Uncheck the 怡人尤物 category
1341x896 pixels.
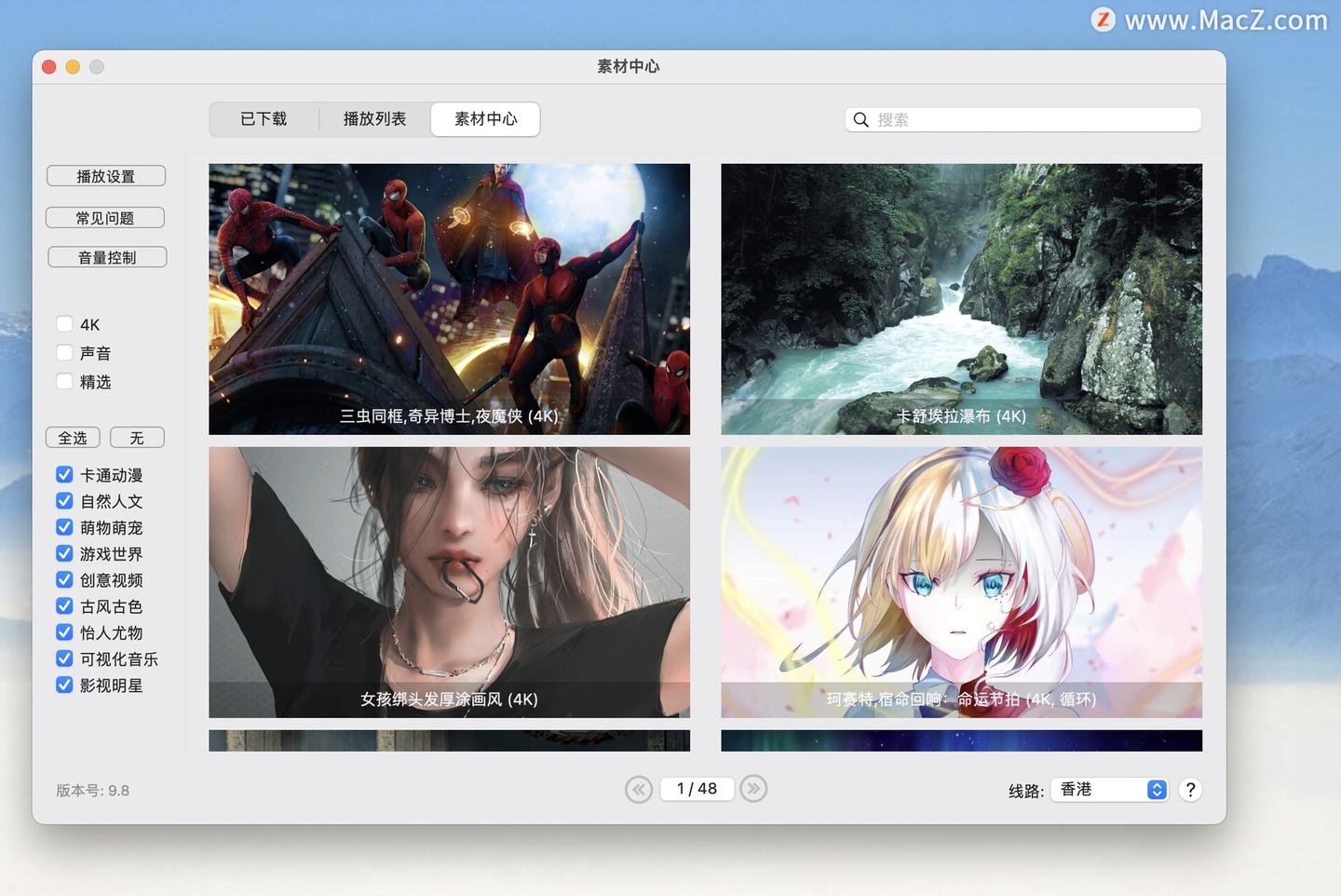[x=64, y=632]
